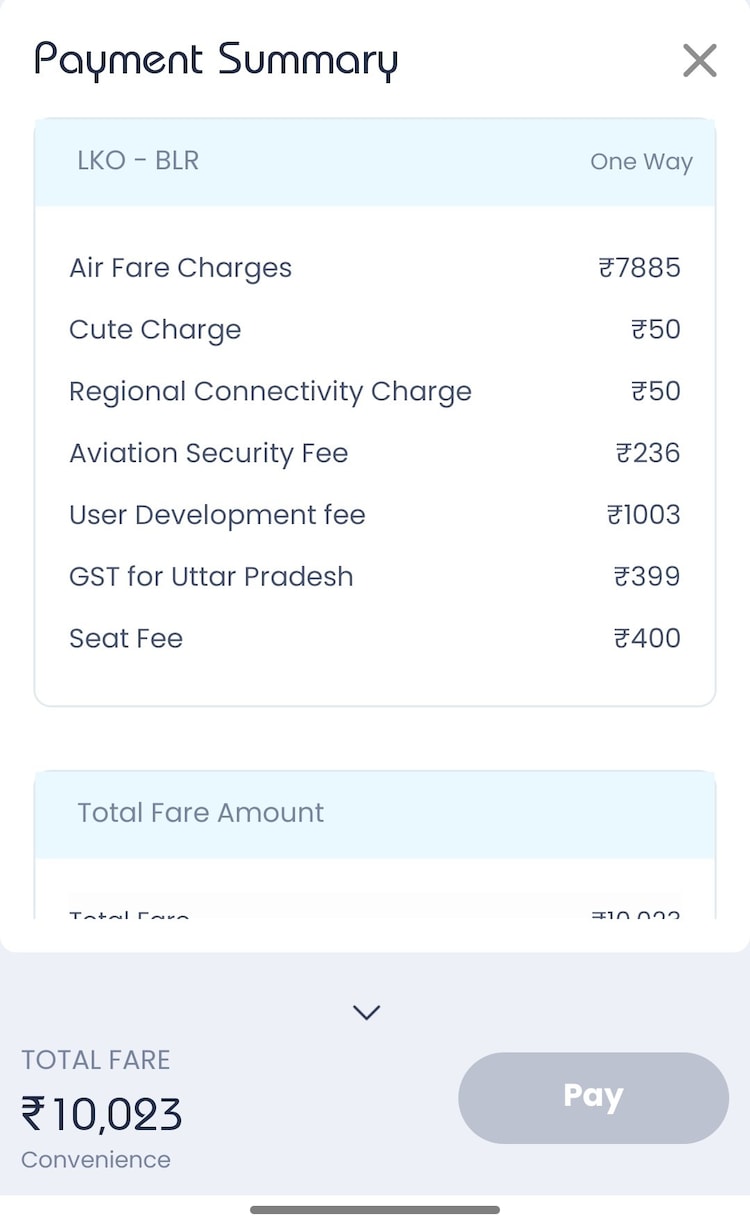This screenshot has width=750, height=1228.
Task: Tap the Convenience label under total
Action: coord(96,1160)
